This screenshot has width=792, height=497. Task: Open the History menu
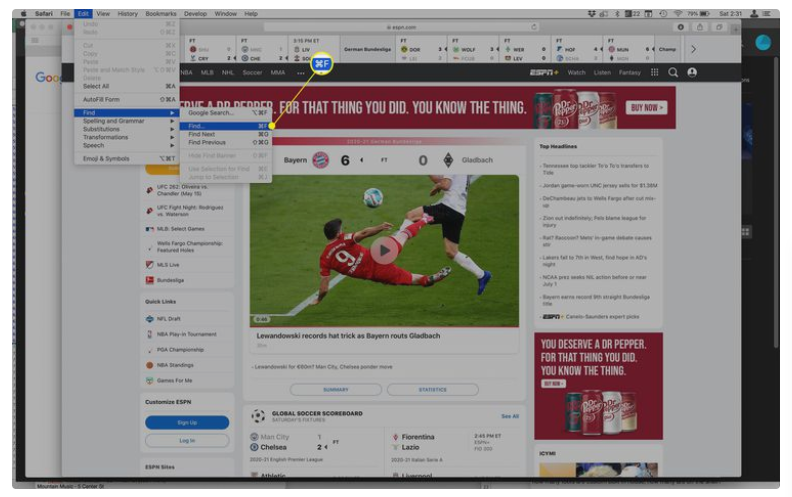click(x=127, y=14)
